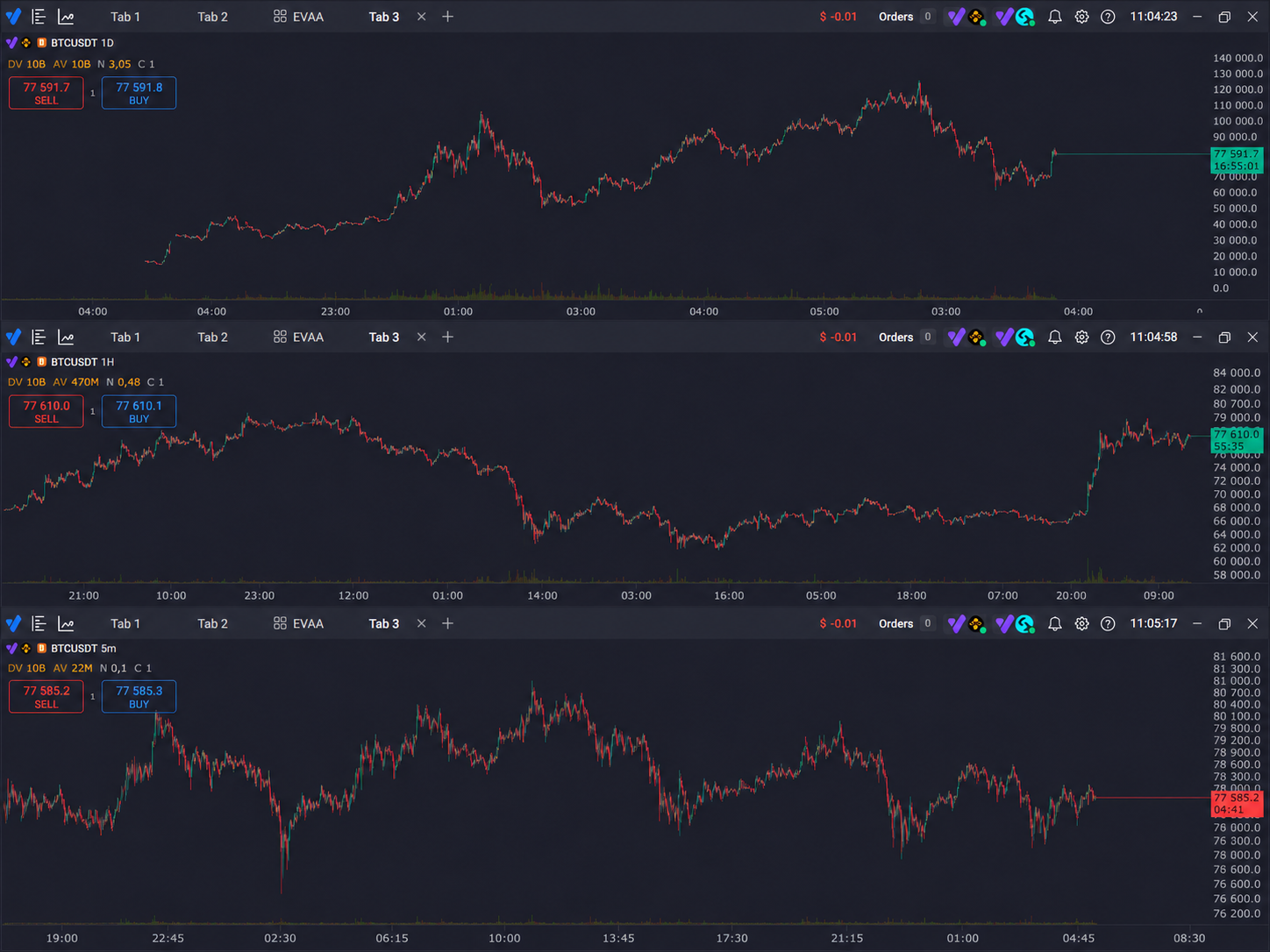Click order quantity field between 77 585 buttons
Image resolution: width=1270 pixels, height=952 pixels.
(93, 697)
